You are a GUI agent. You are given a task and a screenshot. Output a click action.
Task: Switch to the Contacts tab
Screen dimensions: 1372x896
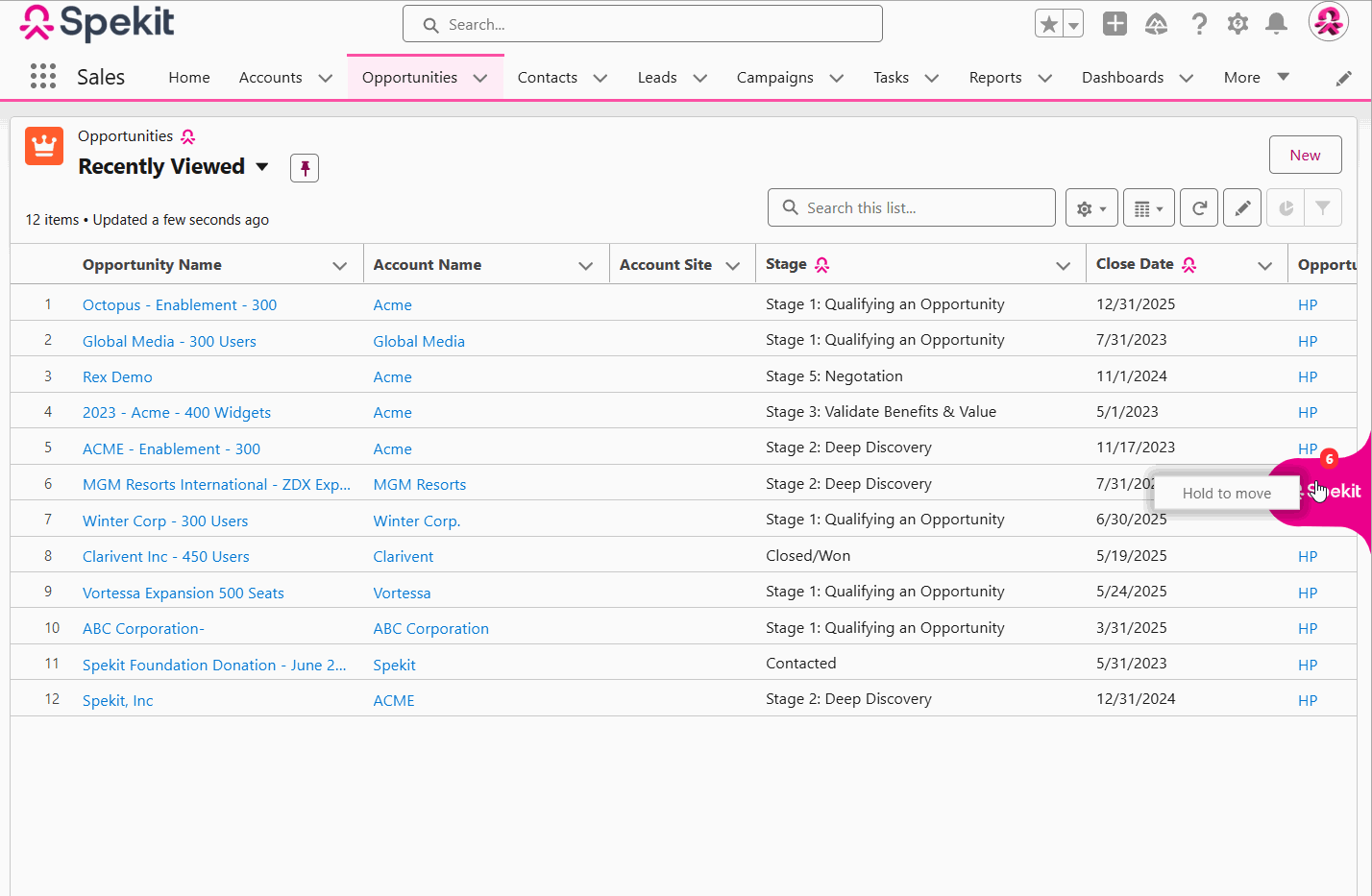[x=548, y=78]
